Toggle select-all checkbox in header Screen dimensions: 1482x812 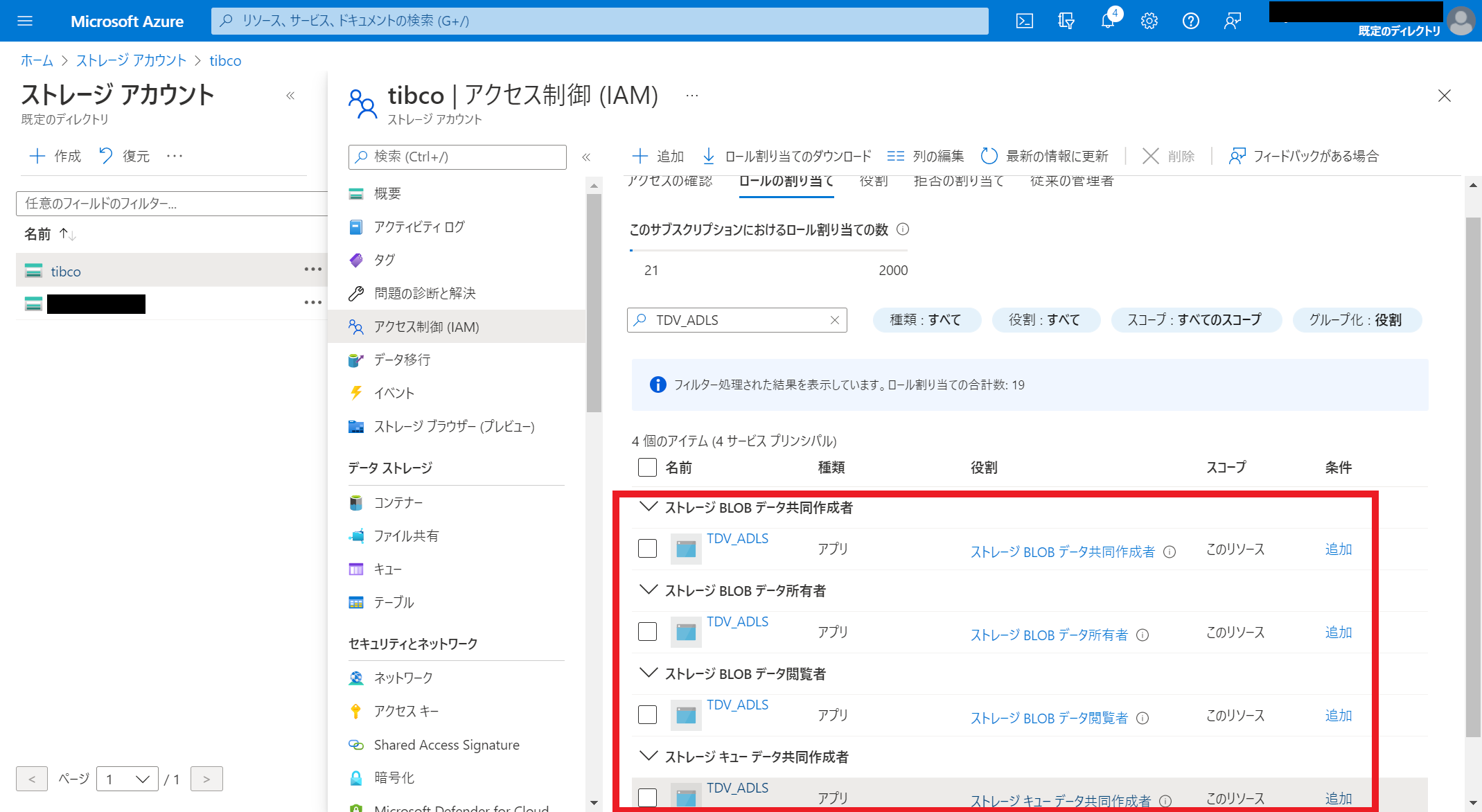coord(647,467)
